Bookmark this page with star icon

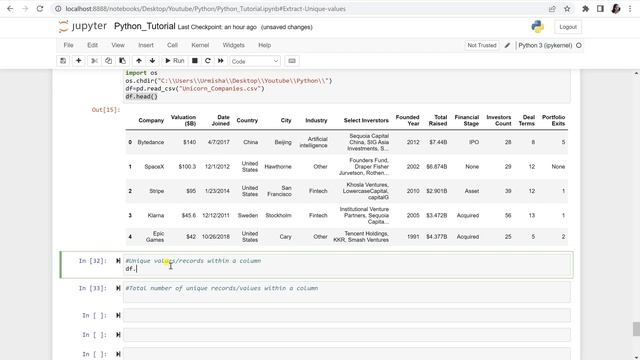(x=567, y=9)
